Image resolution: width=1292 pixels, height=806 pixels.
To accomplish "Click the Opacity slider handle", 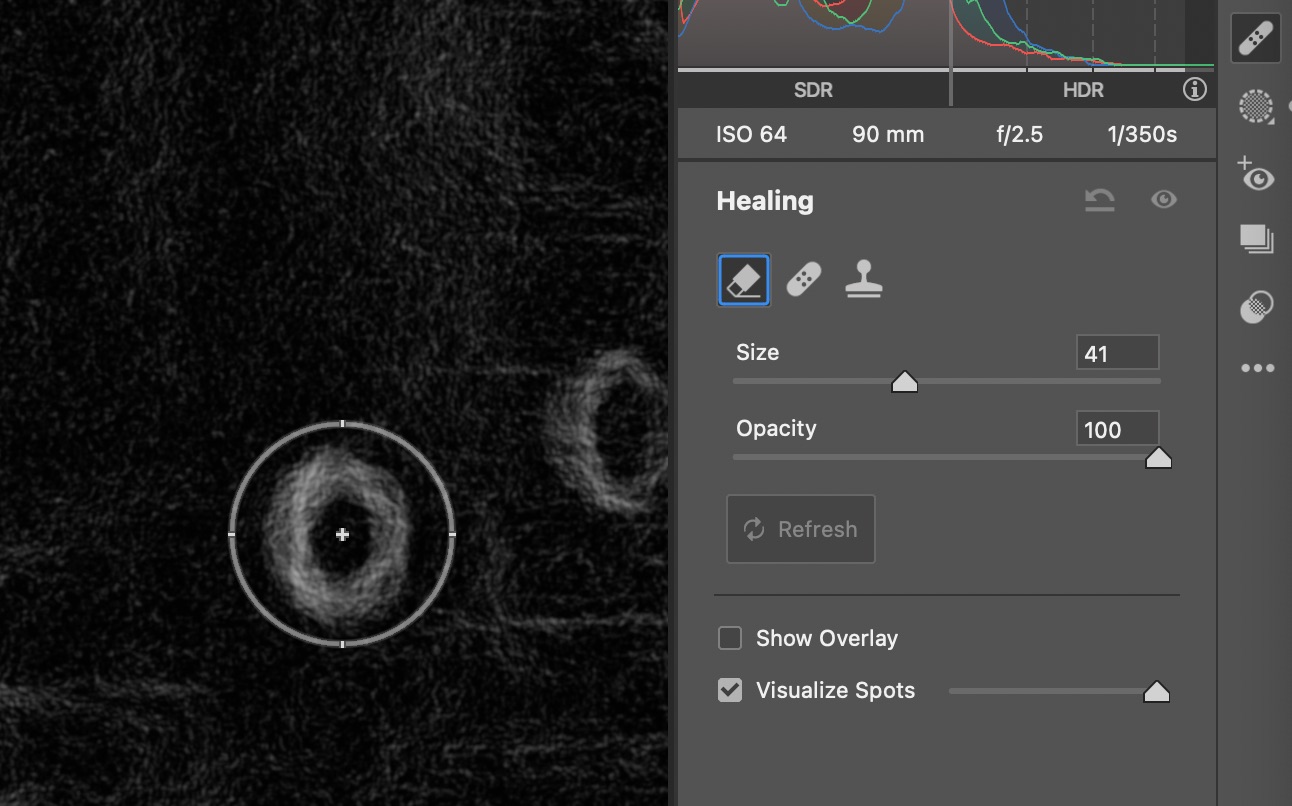I will (1158, 458).
